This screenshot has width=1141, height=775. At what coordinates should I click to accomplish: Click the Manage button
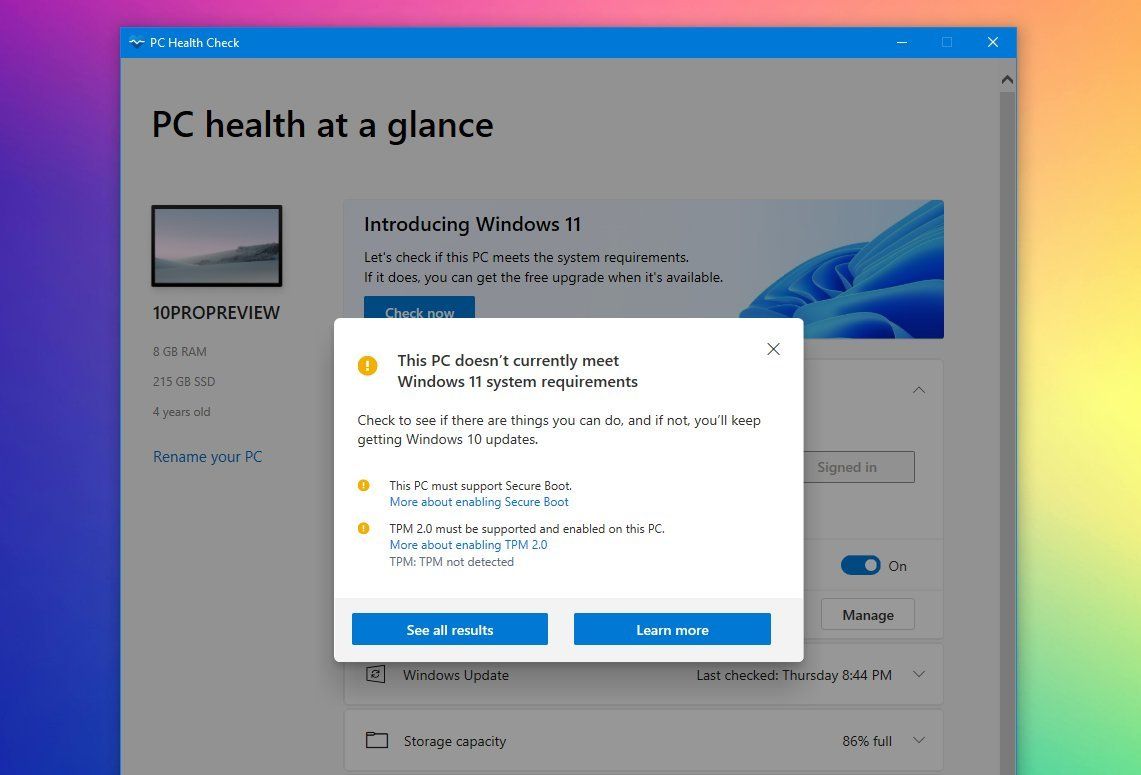(x=867, y=614)
